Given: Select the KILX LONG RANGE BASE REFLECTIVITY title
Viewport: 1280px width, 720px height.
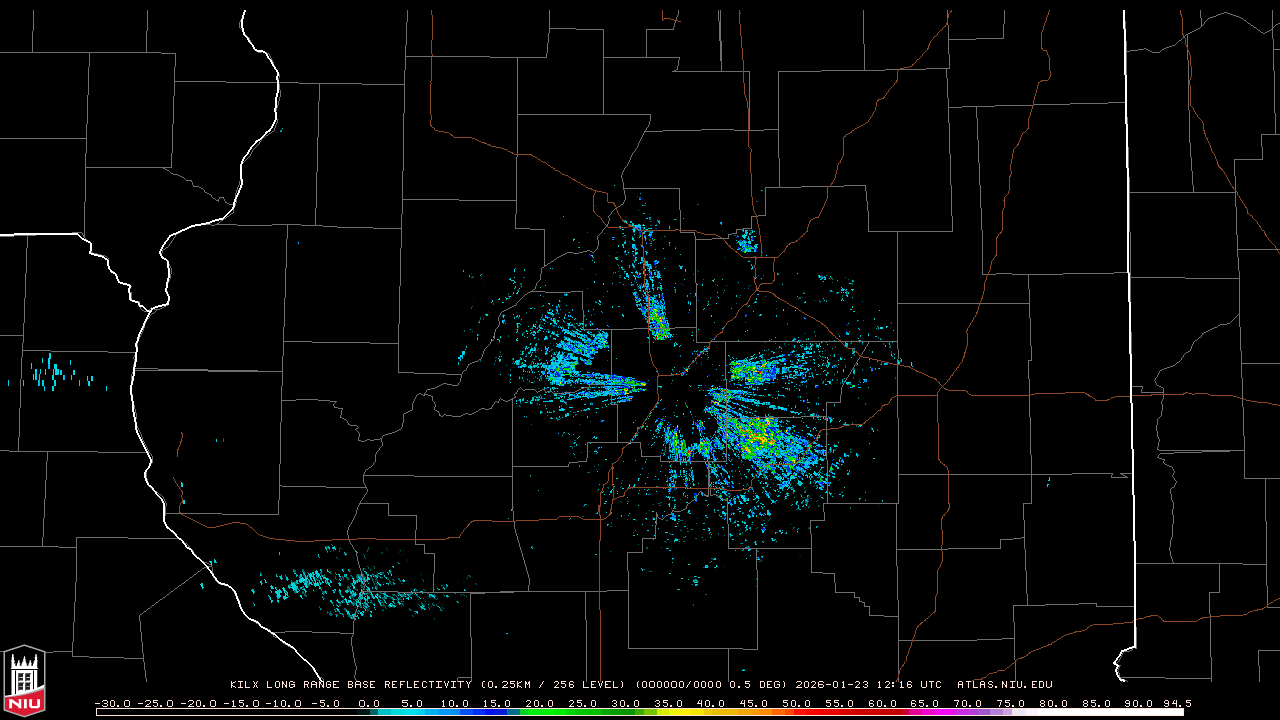Looking at the screenshot, I should (x=351, y=684).
